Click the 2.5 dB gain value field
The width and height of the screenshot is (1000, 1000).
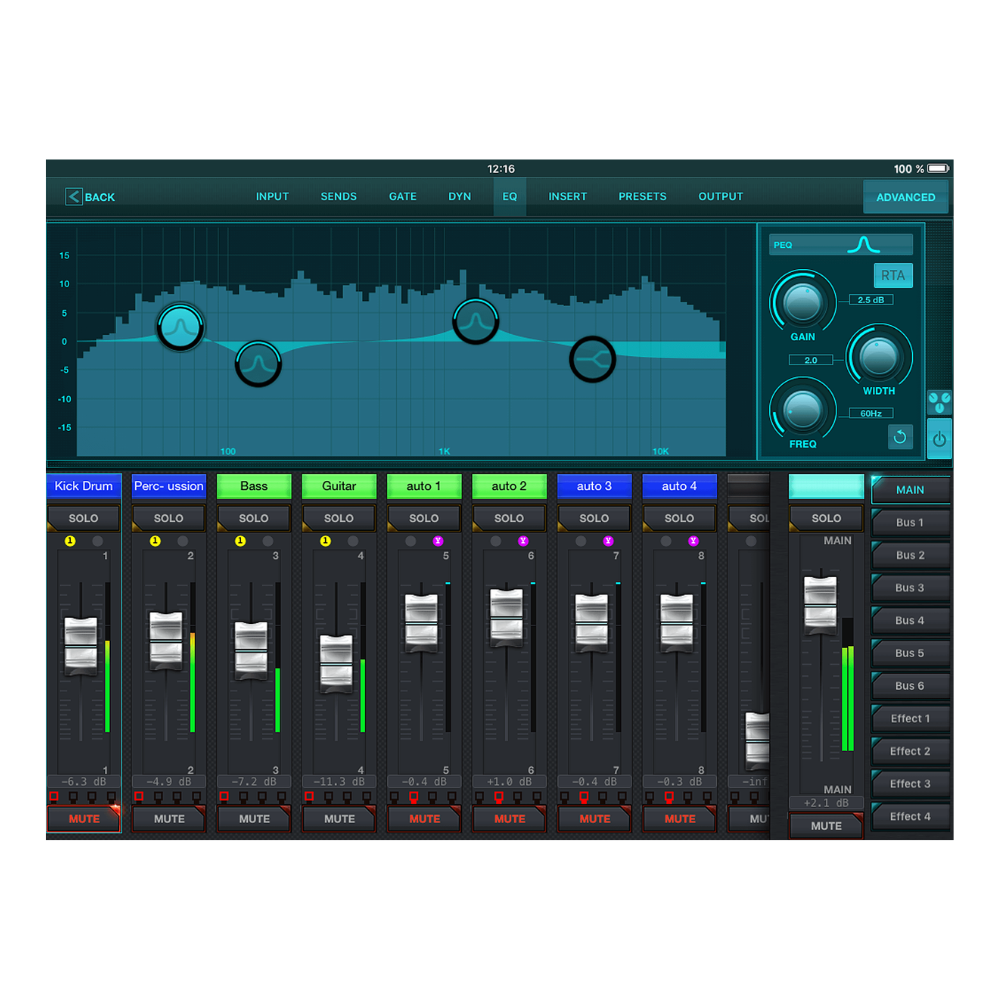[869, 298]
